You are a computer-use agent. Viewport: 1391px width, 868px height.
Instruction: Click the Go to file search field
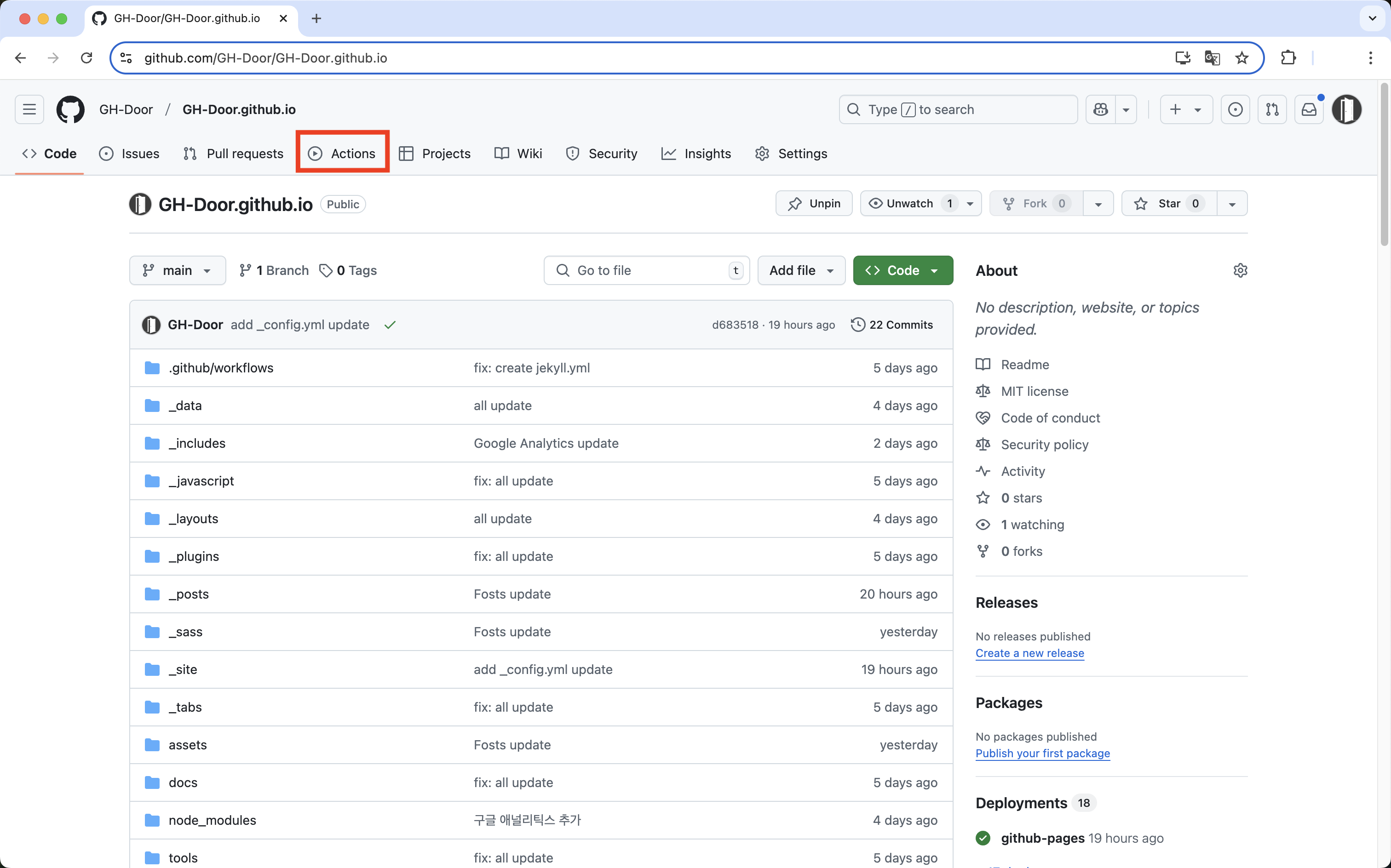[647, 270]
